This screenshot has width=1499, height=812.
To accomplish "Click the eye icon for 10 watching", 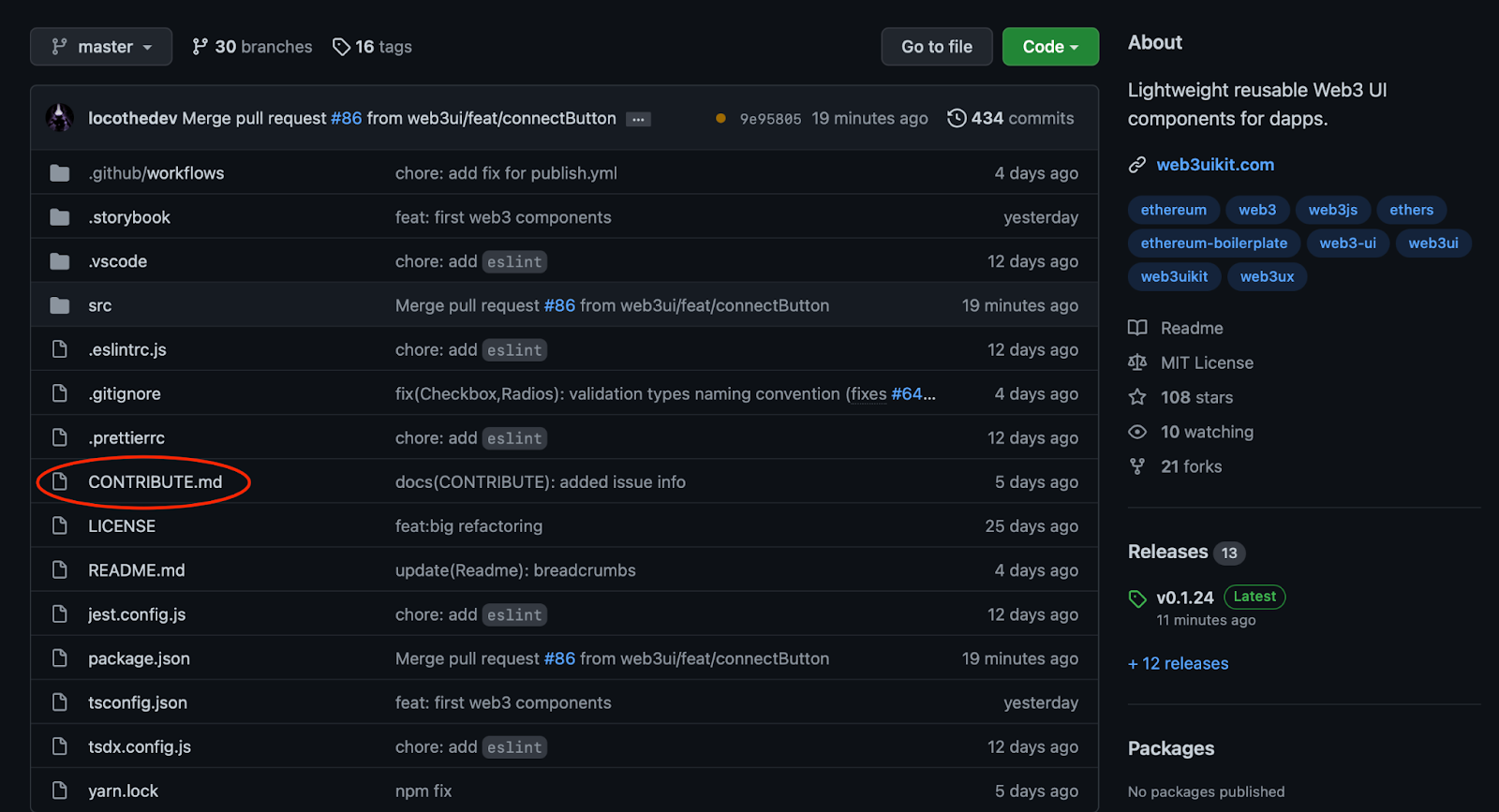I will (1137, 432).
